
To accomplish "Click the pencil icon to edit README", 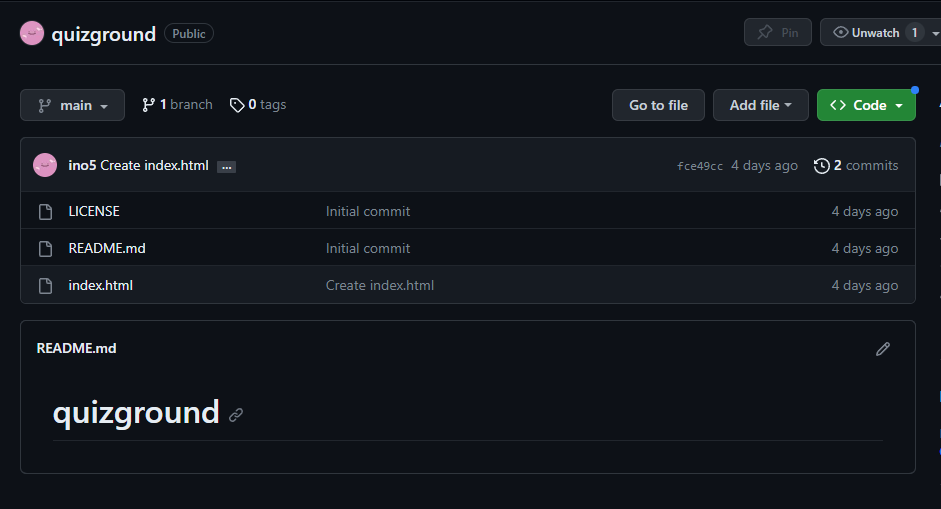I will click(x=883, y=349).
